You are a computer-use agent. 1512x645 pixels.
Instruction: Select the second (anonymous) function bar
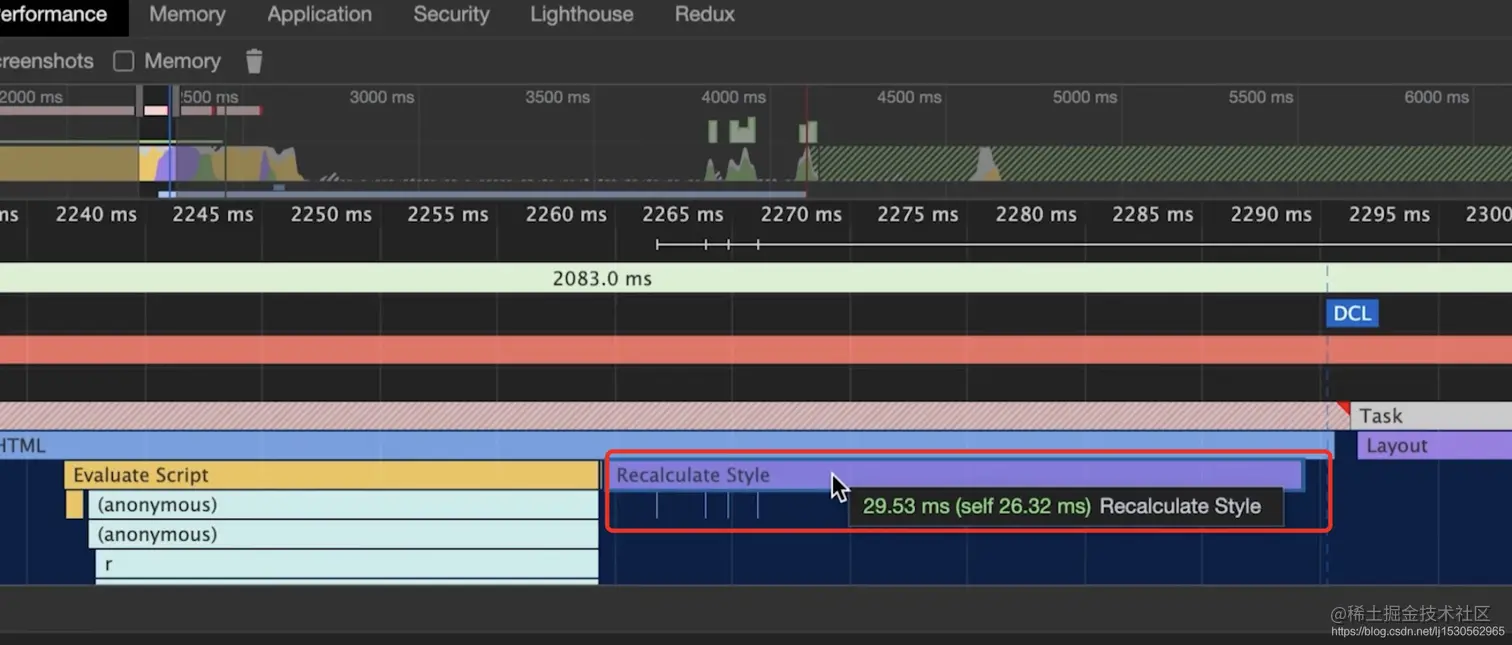coord(343,534)
